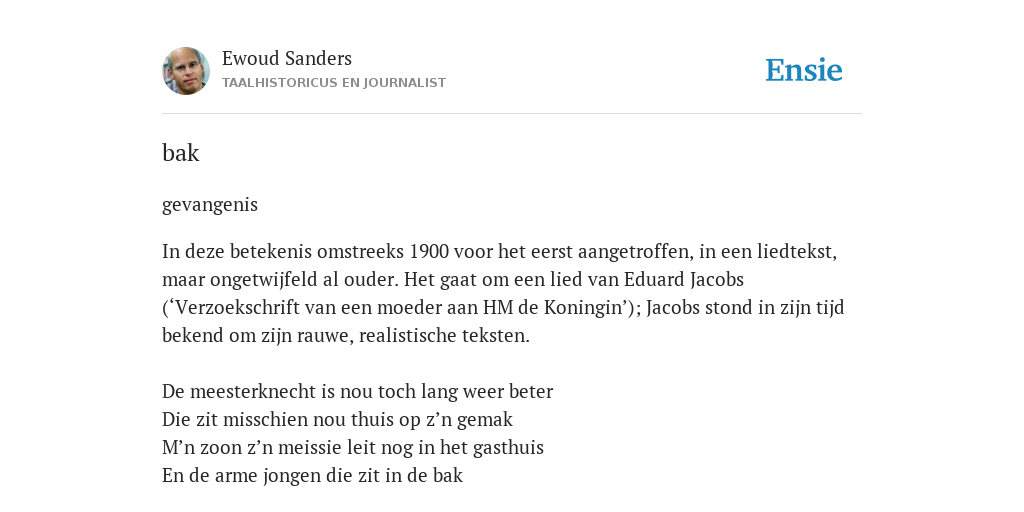1024x512 pixels.
Task: Click the author name Ewoud Sanders
Action: click(287, 58)
